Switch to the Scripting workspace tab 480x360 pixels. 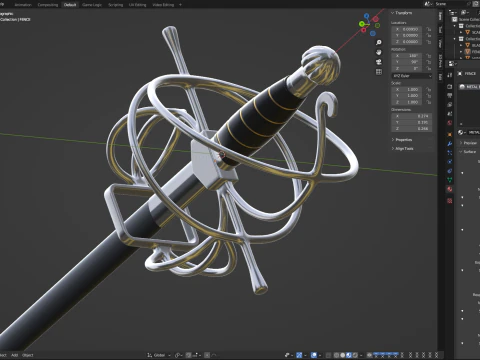coord(115,5)
